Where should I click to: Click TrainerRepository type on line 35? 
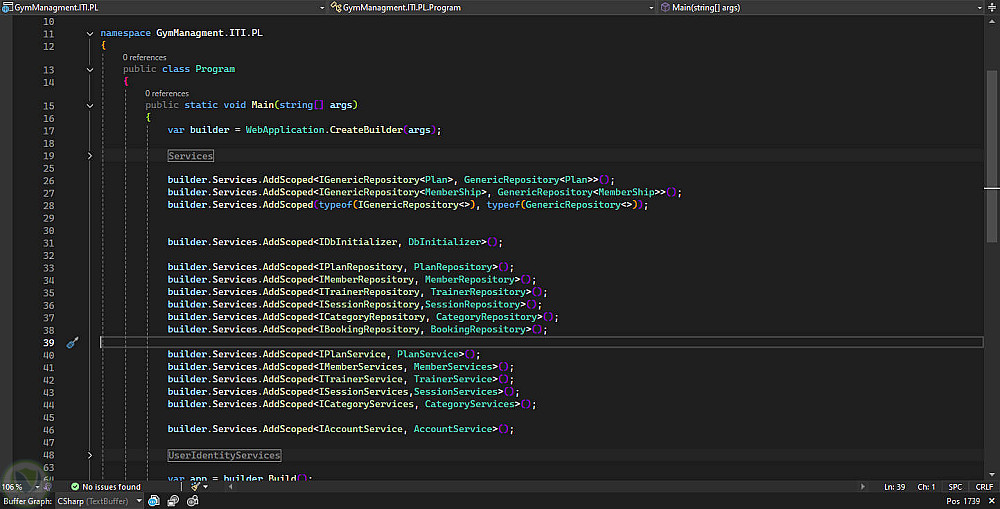click(x=478, y=292)
